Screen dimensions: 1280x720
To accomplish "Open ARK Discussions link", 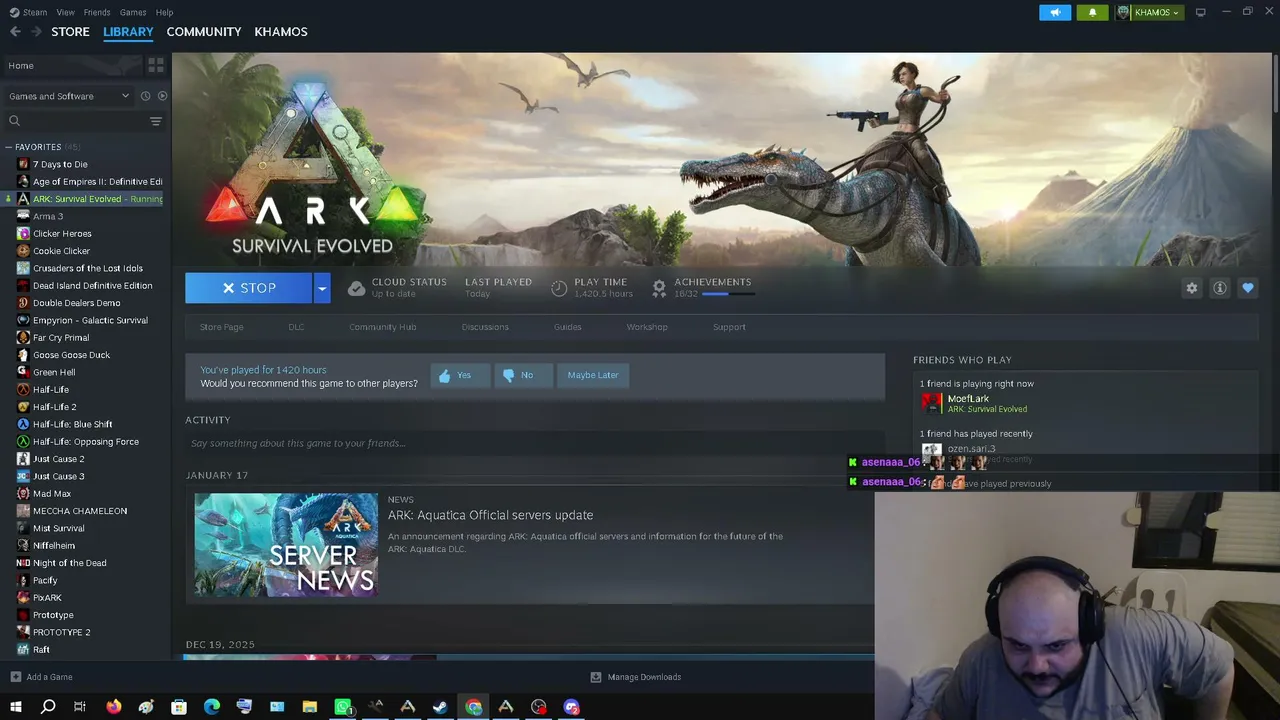I will click(485, 327).
